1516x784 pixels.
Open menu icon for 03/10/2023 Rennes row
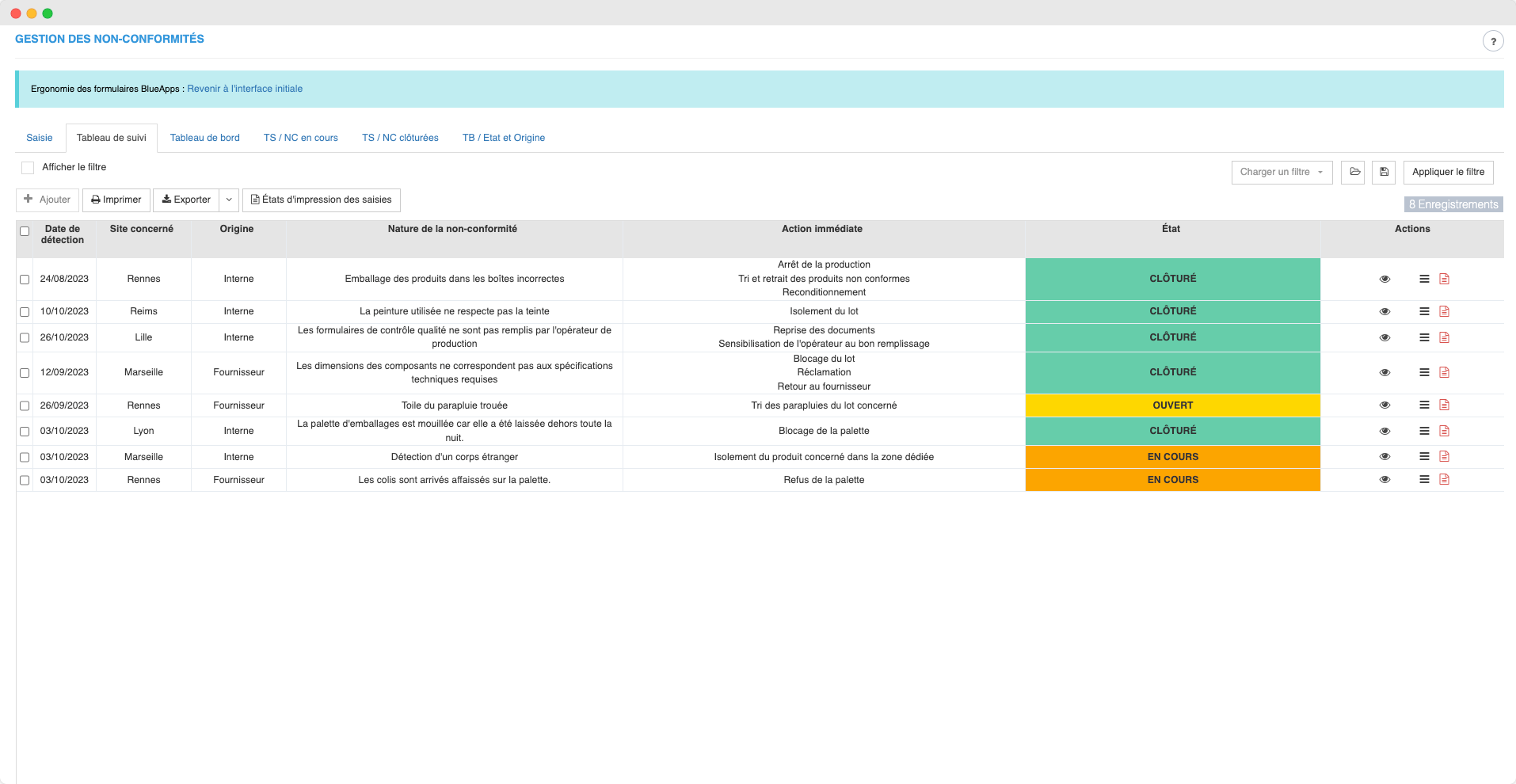pyautogui.click(x=1424, y=479)
